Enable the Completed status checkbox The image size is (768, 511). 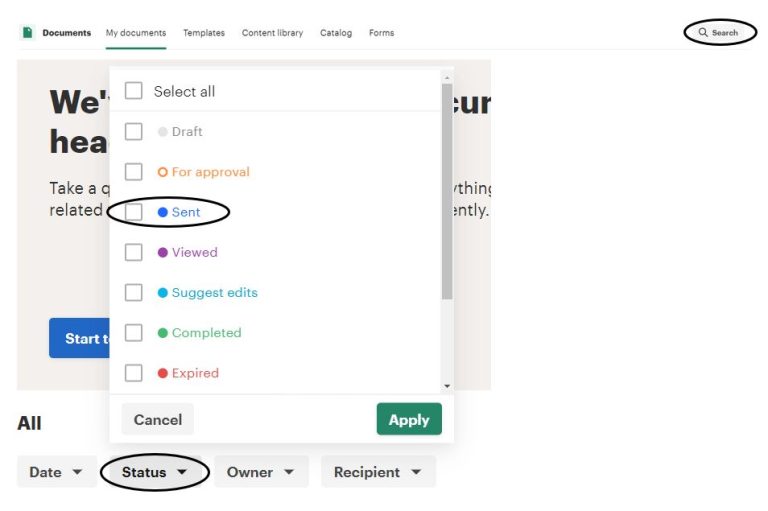(134, 333)
